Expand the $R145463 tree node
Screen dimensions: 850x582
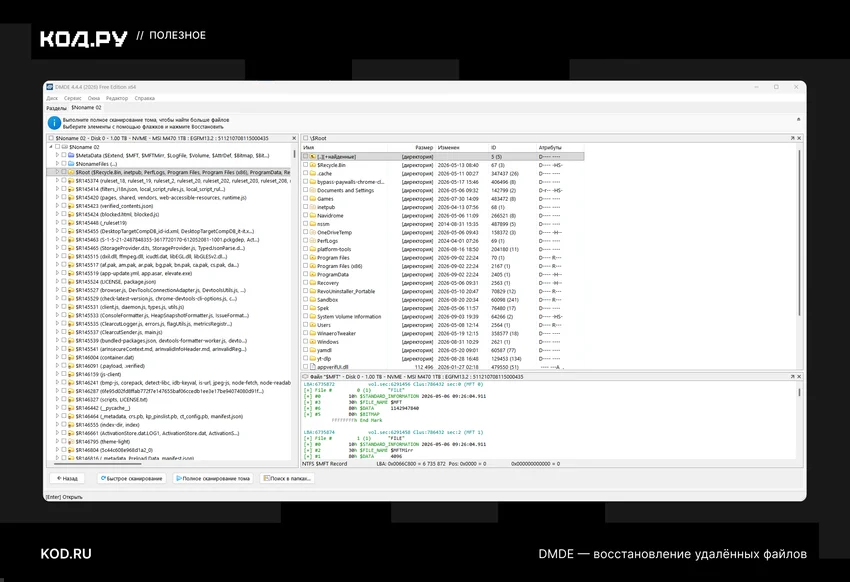point(57,240)
